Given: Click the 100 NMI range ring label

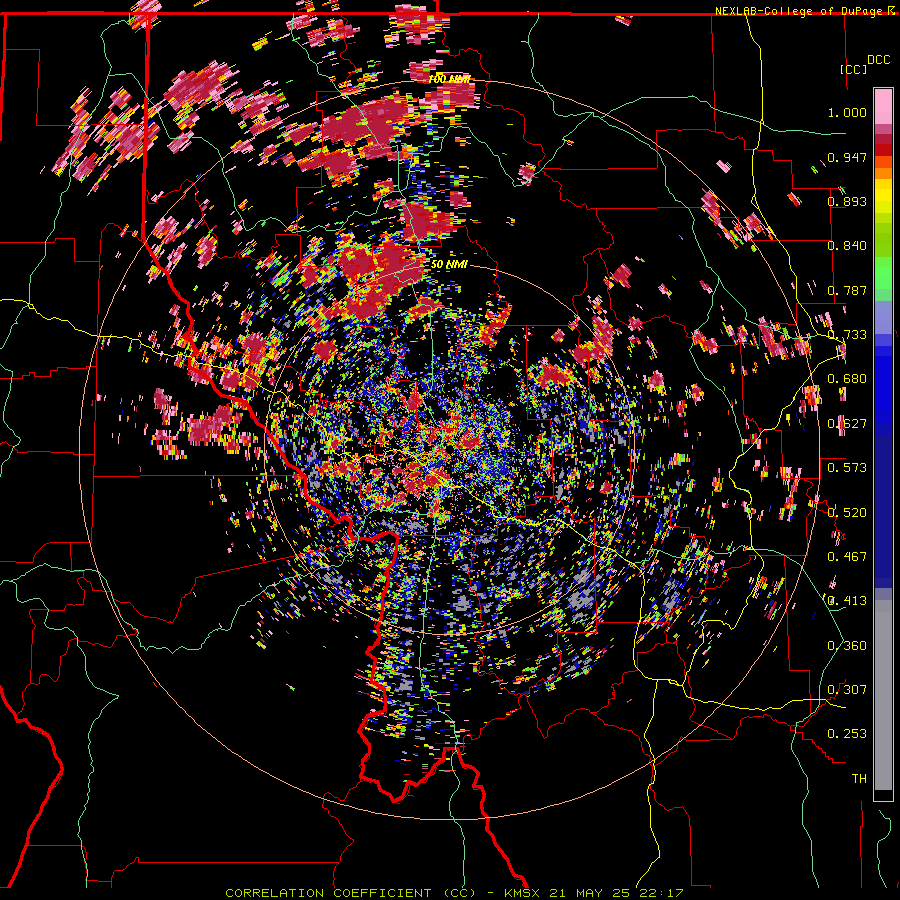Looking at the screenshot, I should [449, 79].
